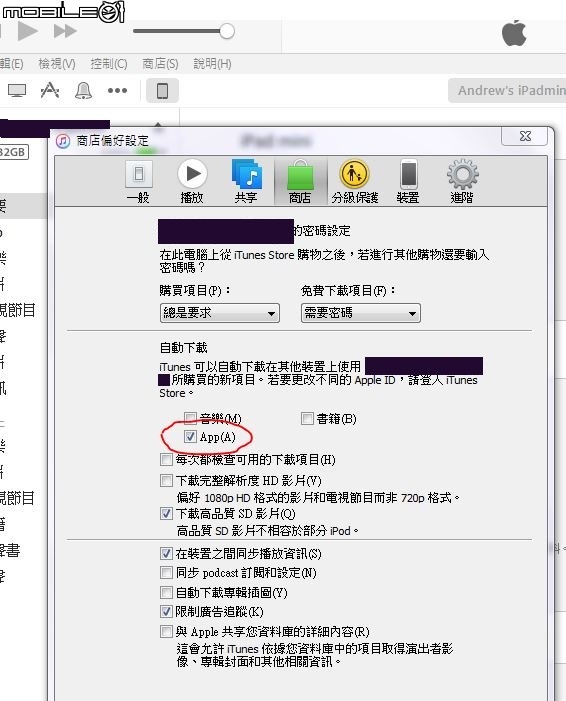Close the 商店偏好設定 dialog
The width and height of the screenshot is (566, 701).
(x=525, y=136)
